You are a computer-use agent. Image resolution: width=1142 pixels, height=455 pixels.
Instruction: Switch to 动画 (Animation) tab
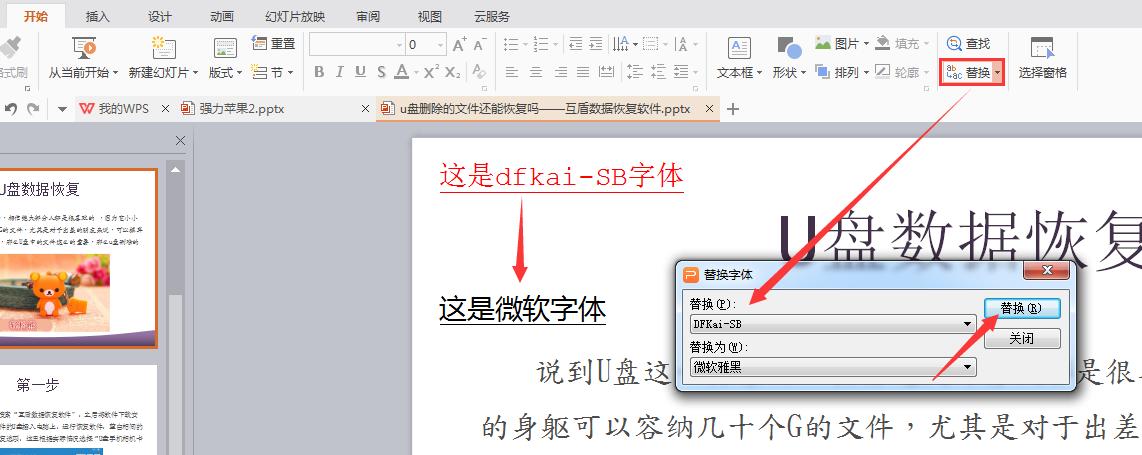coord(221,17)
